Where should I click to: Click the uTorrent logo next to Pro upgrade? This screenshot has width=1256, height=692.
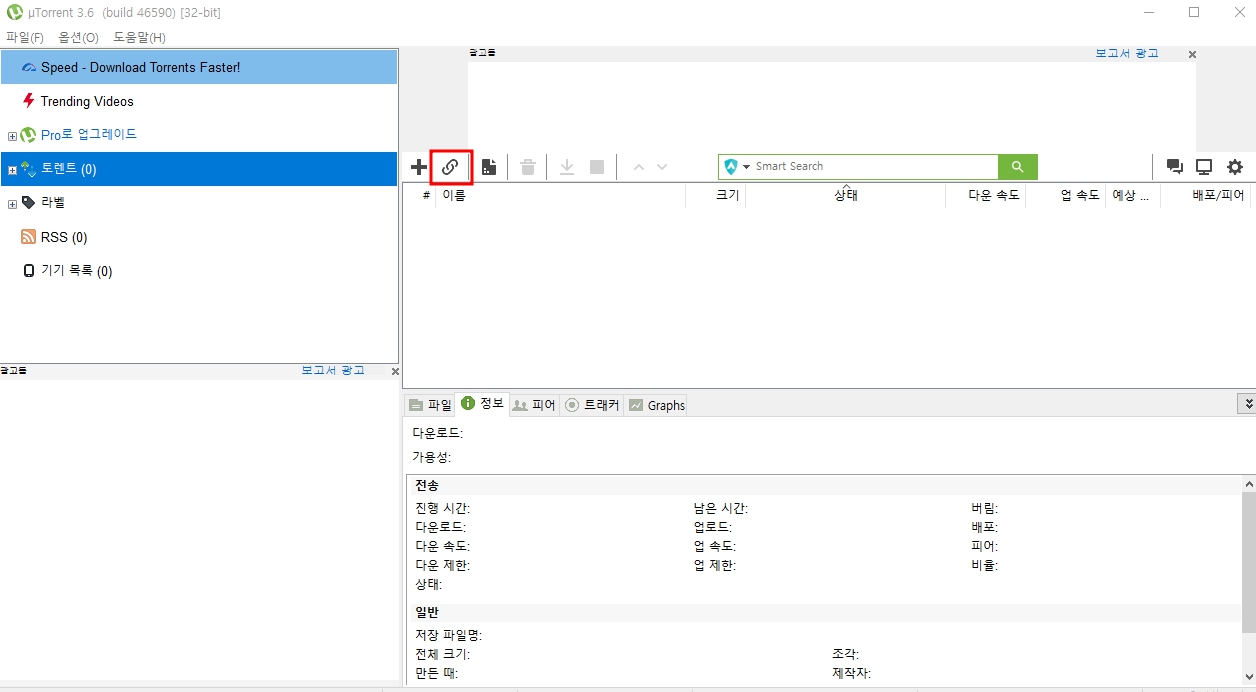tap(28, 135)
